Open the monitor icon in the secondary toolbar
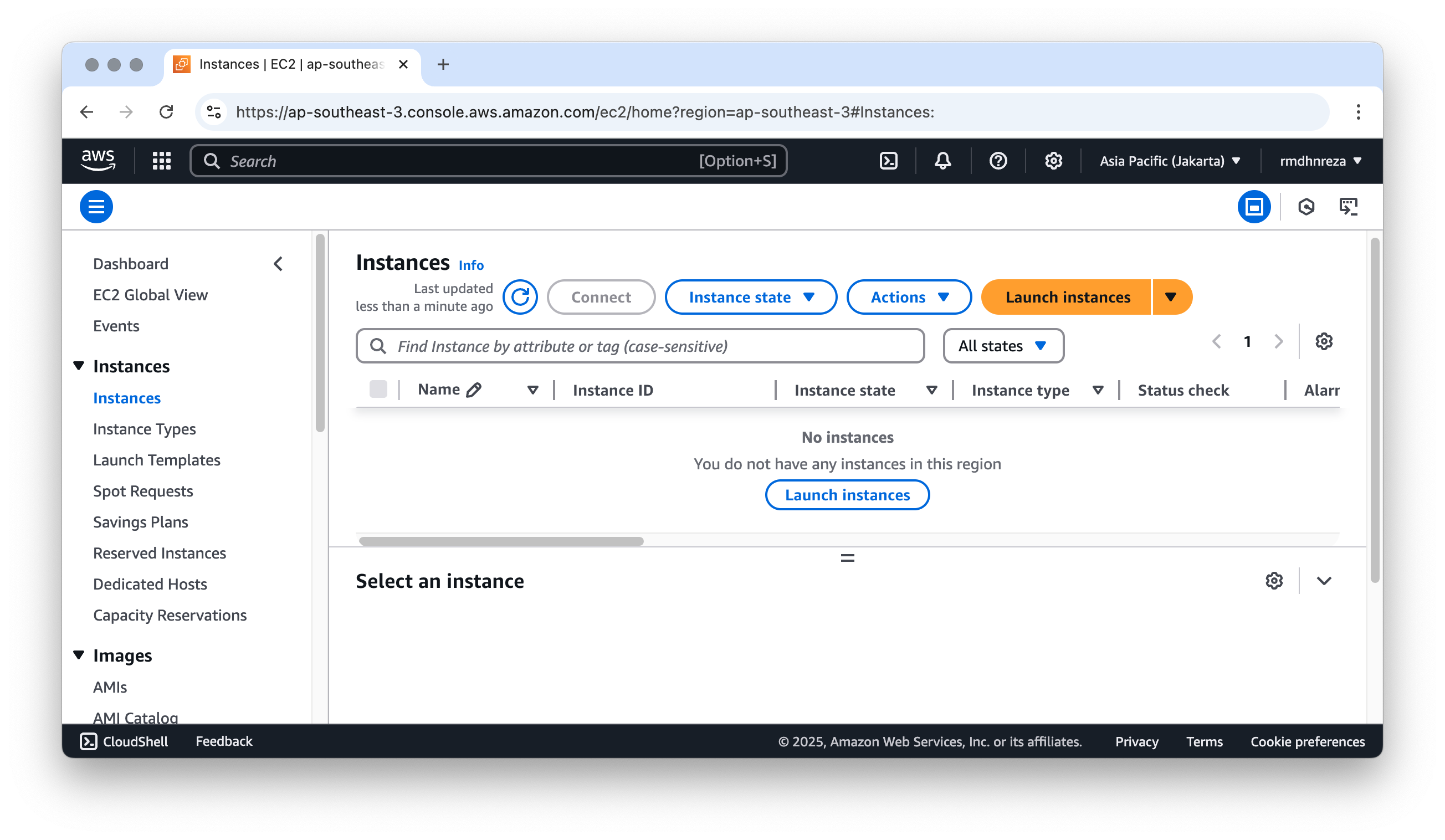Image resolution: width=1445 pixels, height=840 pixels. [1349, 207]
